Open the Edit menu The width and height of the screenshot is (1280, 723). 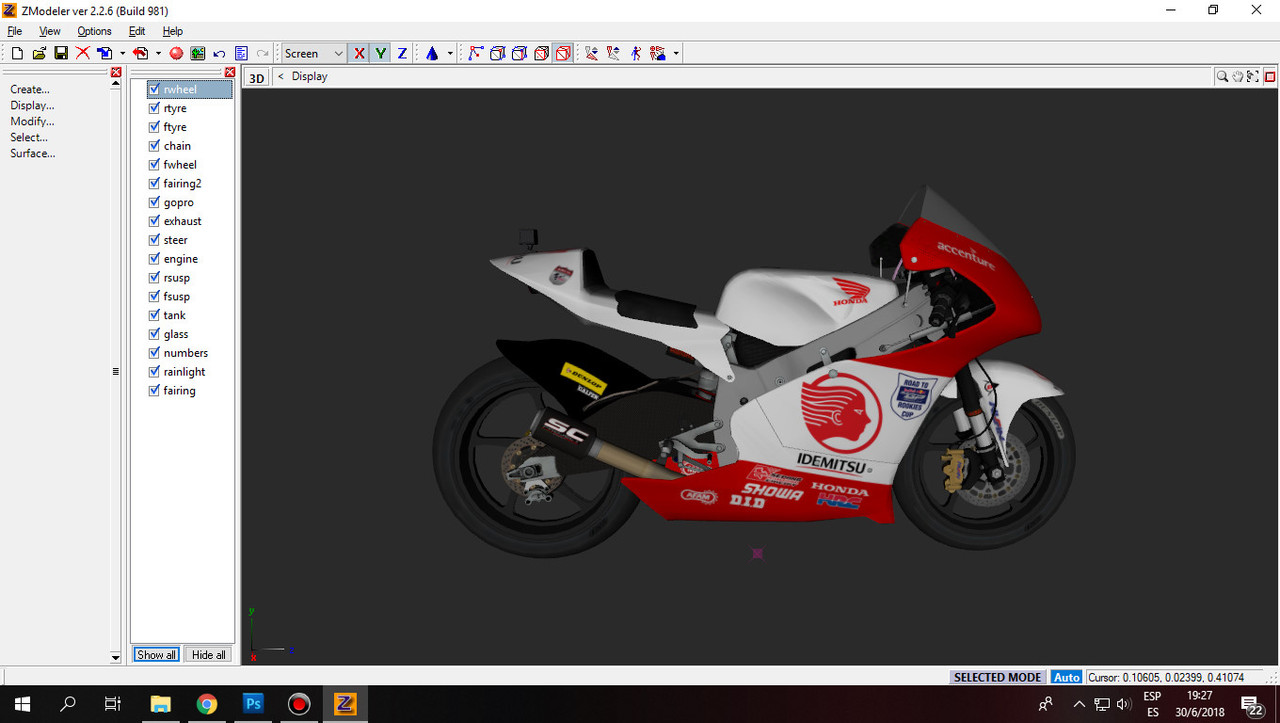(137, 31)
